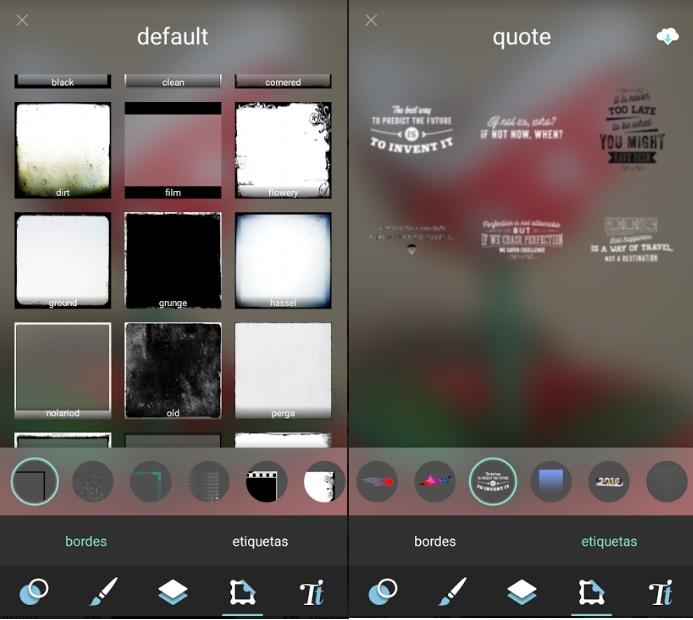
Task: Select the brush tool in right panel
Action: coord(452,592)
